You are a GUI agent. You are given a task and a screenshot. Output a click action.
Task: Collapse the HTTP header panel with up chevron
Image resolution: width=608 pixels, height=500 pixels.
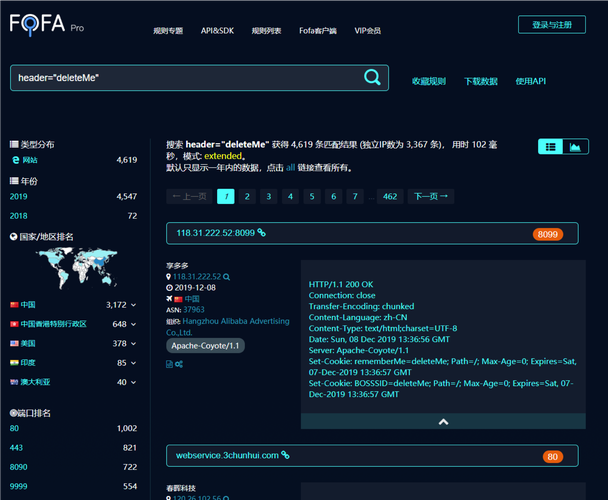click(x=443, y=421)
